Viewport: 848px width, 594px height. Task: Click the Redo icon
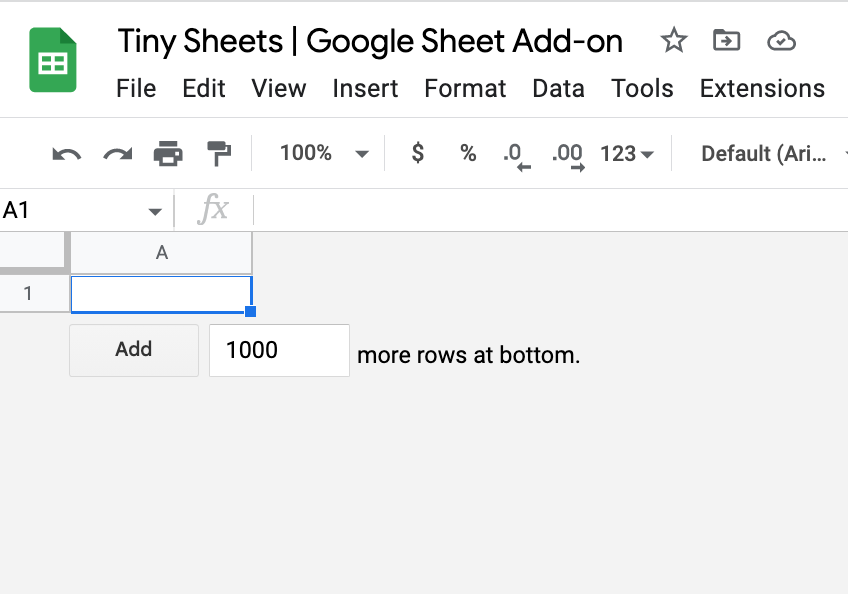click(116, 153)
